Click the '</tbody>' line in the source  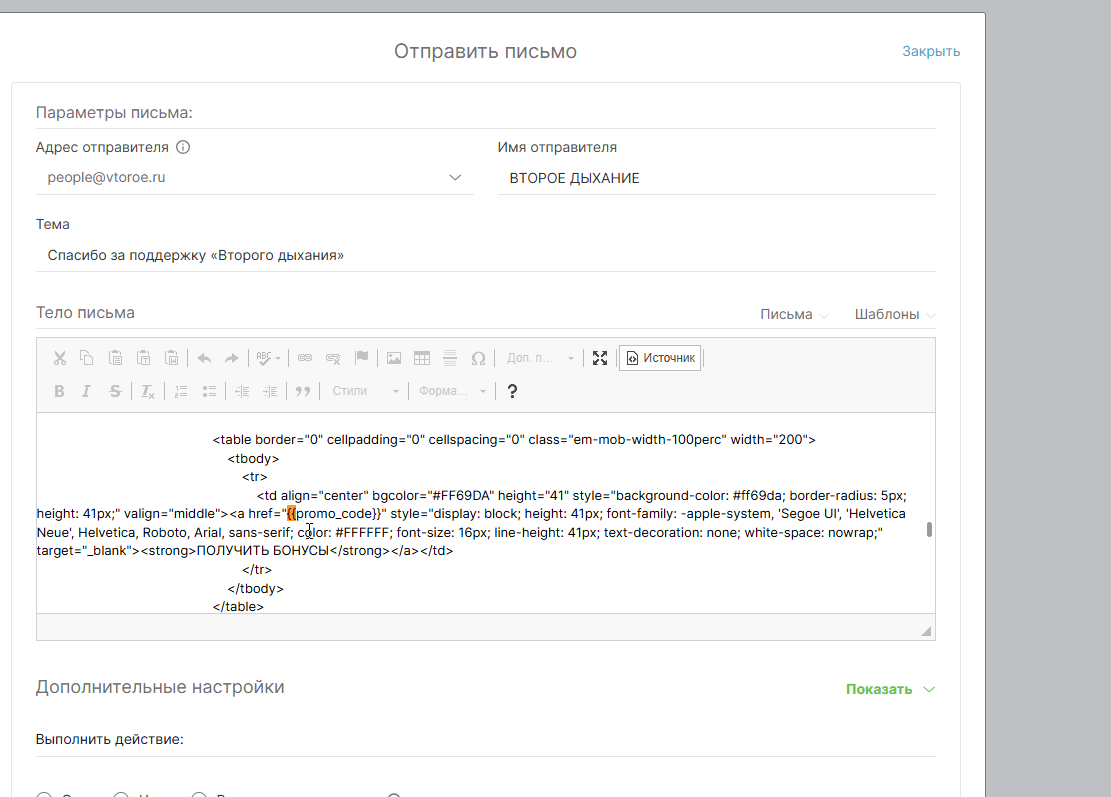pos(255,589)
